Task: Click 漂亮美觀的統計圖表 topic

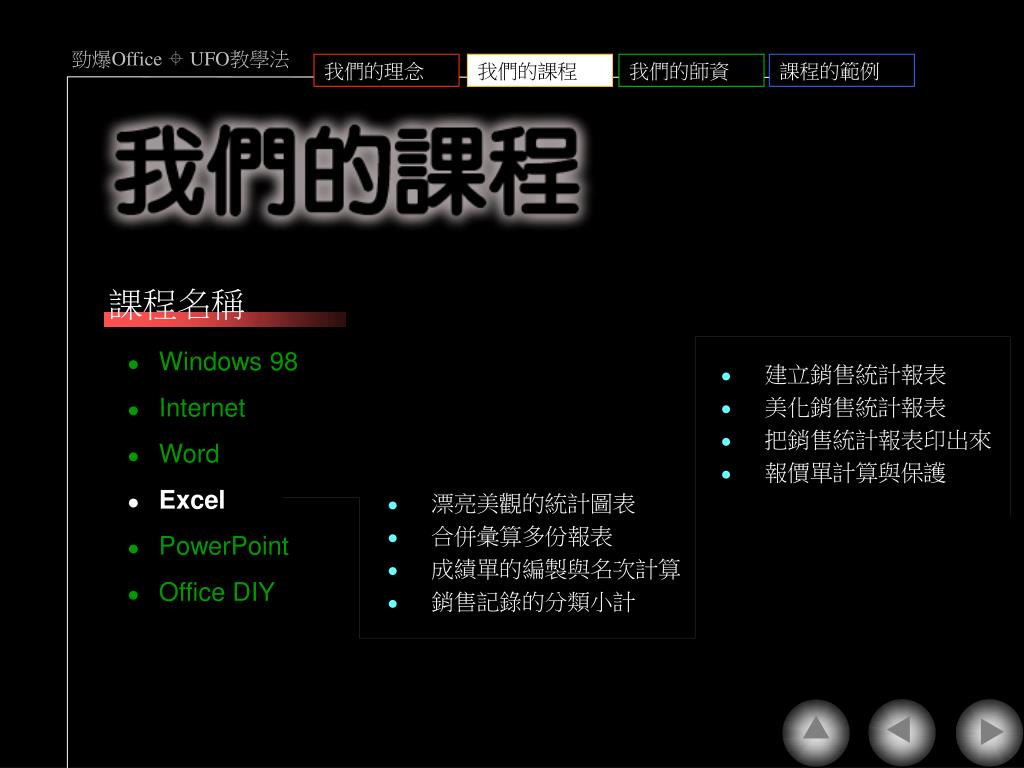Action: [x=533, y=504]
